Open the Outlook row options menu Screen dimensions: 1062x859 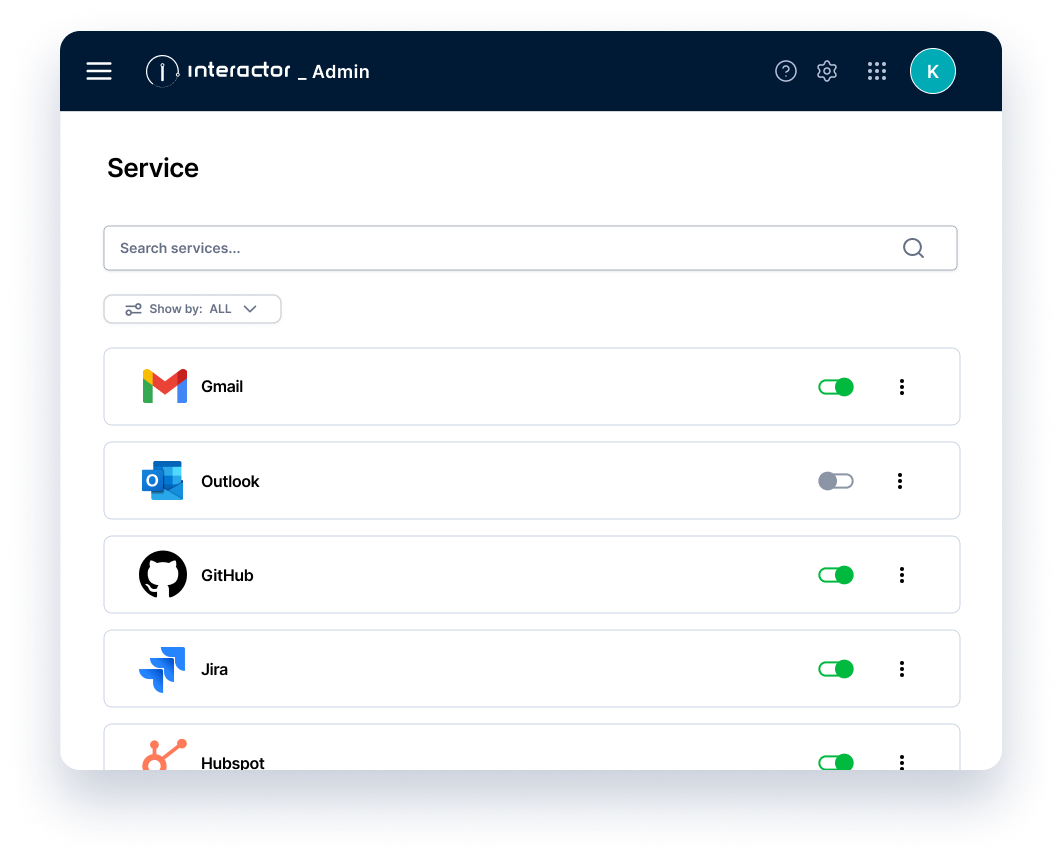(900, 480)
